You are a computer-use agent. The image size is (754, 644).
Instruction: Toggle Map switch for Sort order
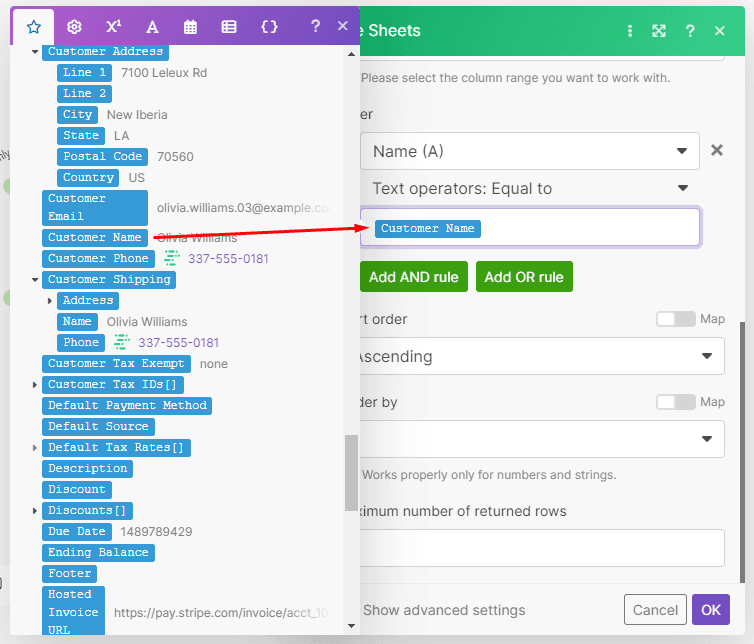click(675, 319)
